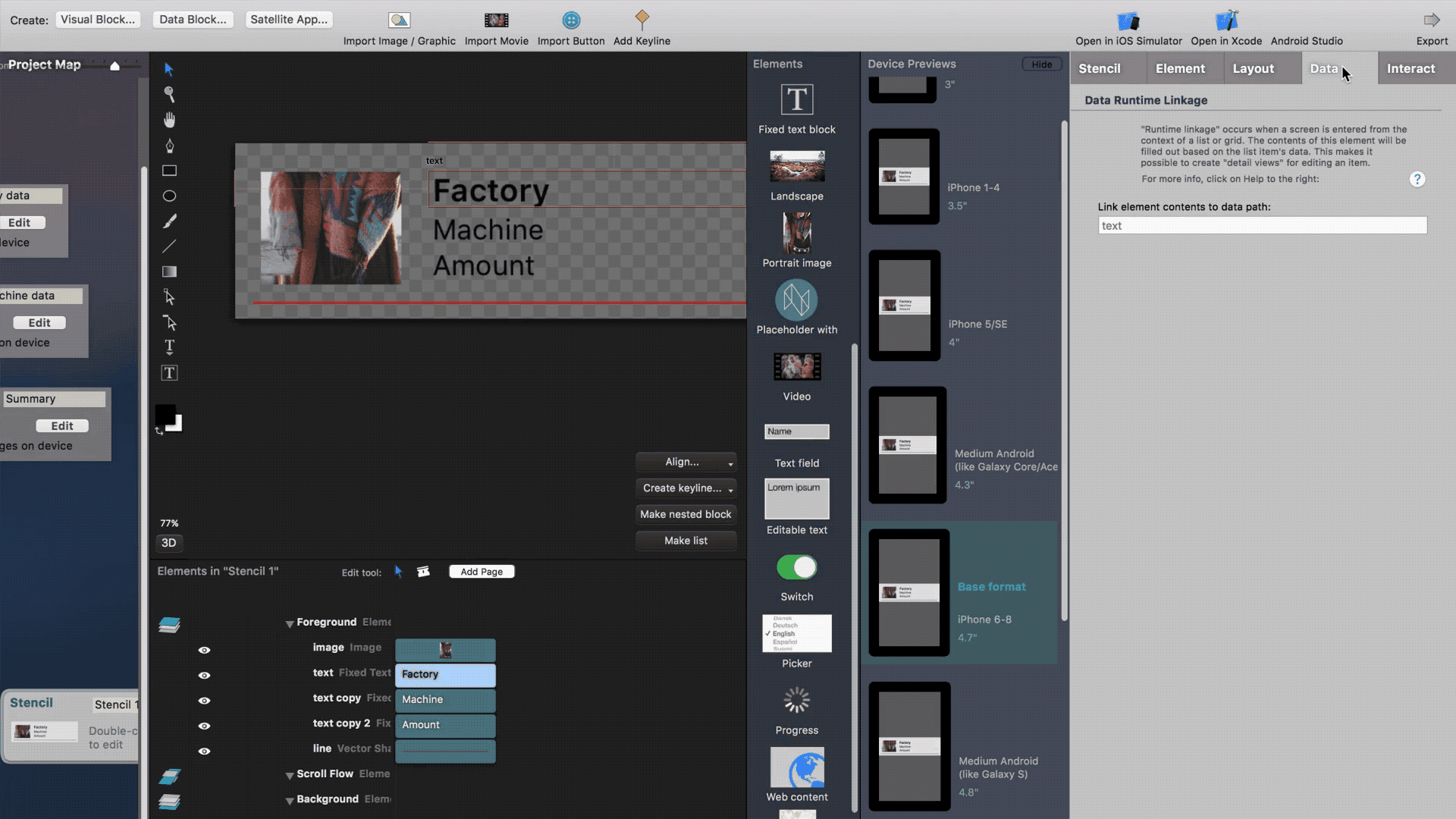Toggle visibility of text layer
Image resolution: width=1456 pixels, height=819 pixels.
[204, 672]
